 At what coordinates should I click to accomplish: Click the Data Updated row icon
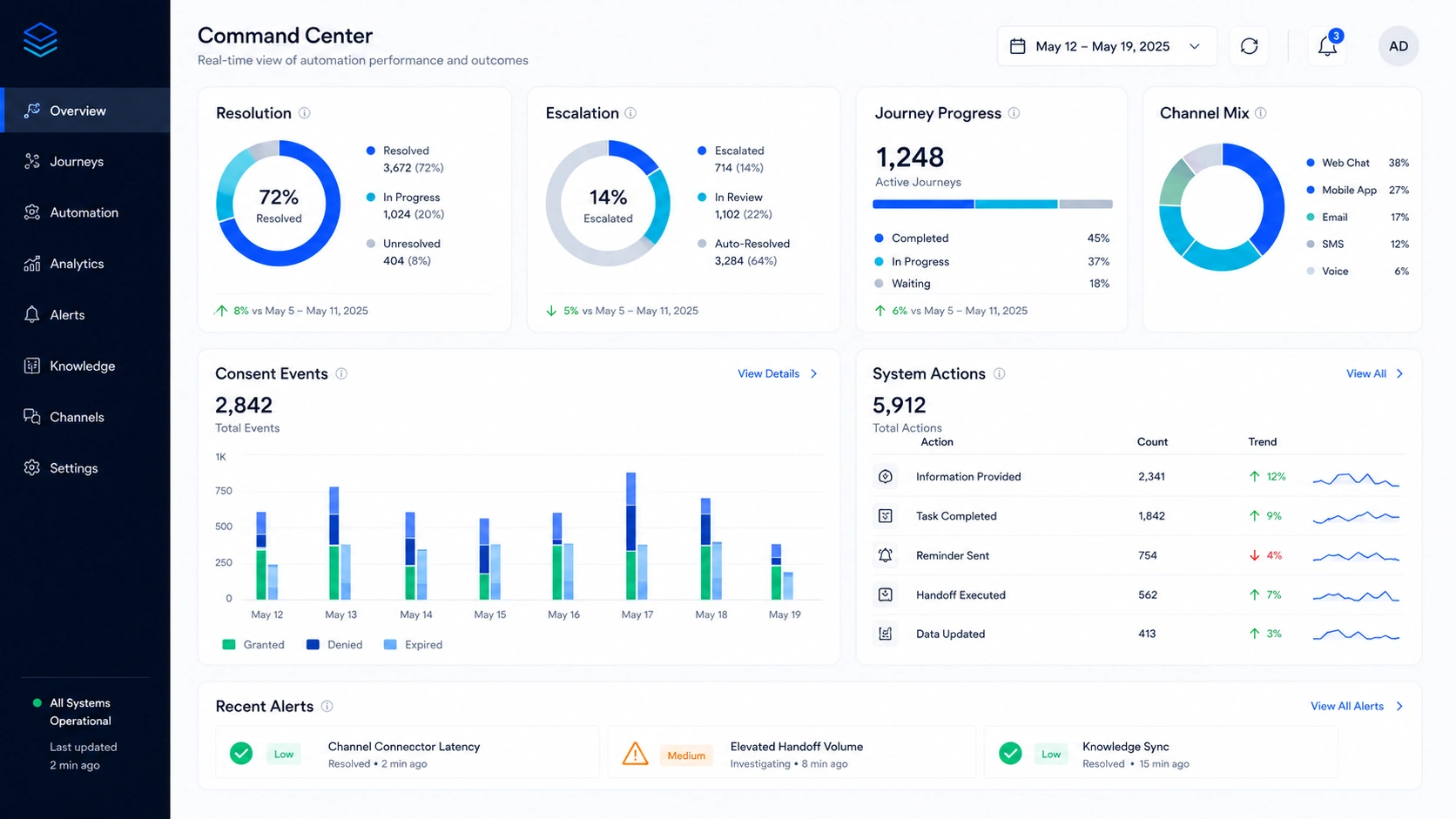click(886, 634)
